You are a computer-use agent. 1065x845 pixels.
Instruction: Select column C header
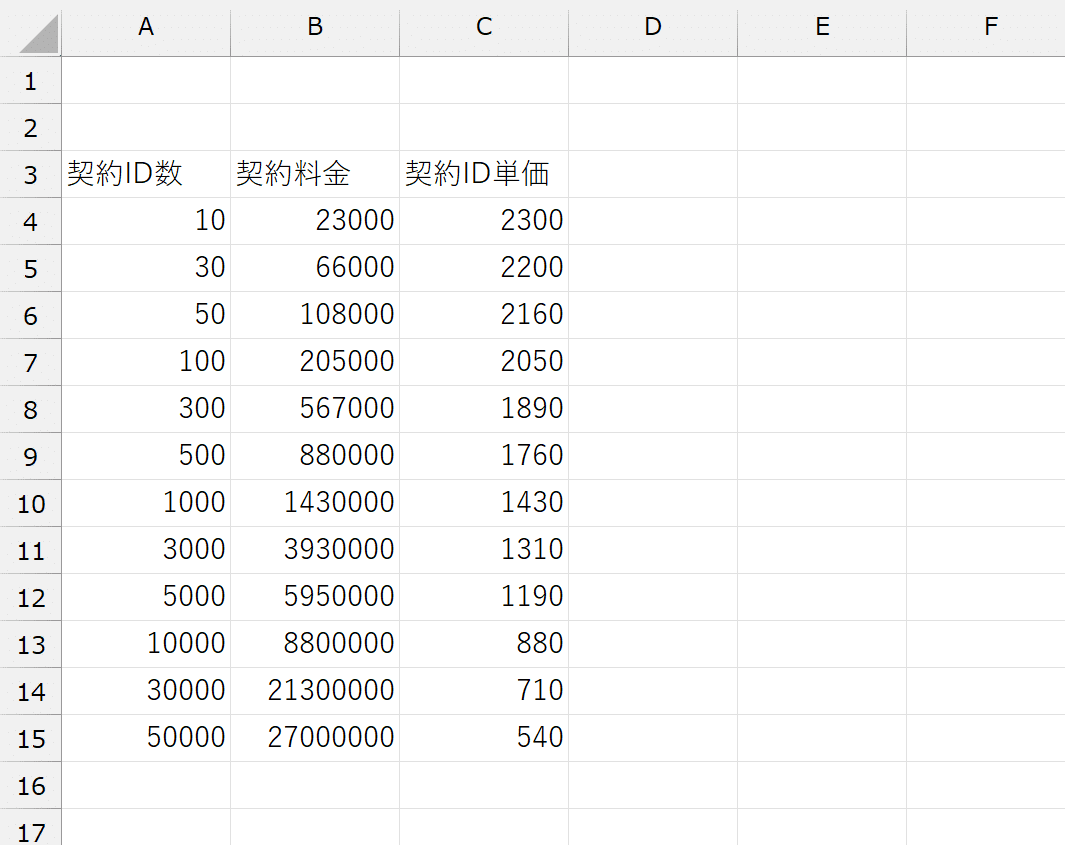pyautogui.click(x=484, y=27)
